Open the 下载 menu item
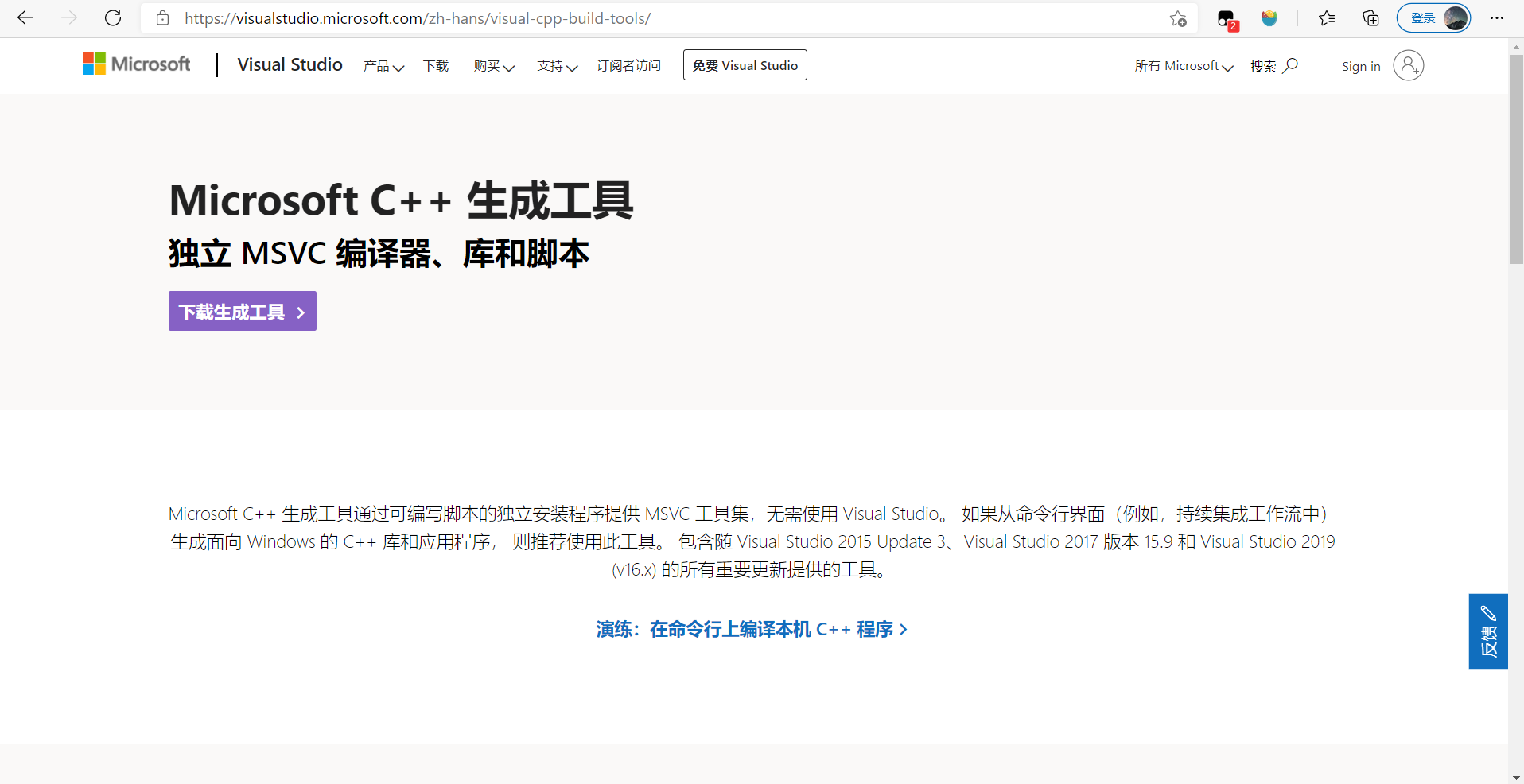1524x784 pixels. pyautogui.click(x=436, y=66)
